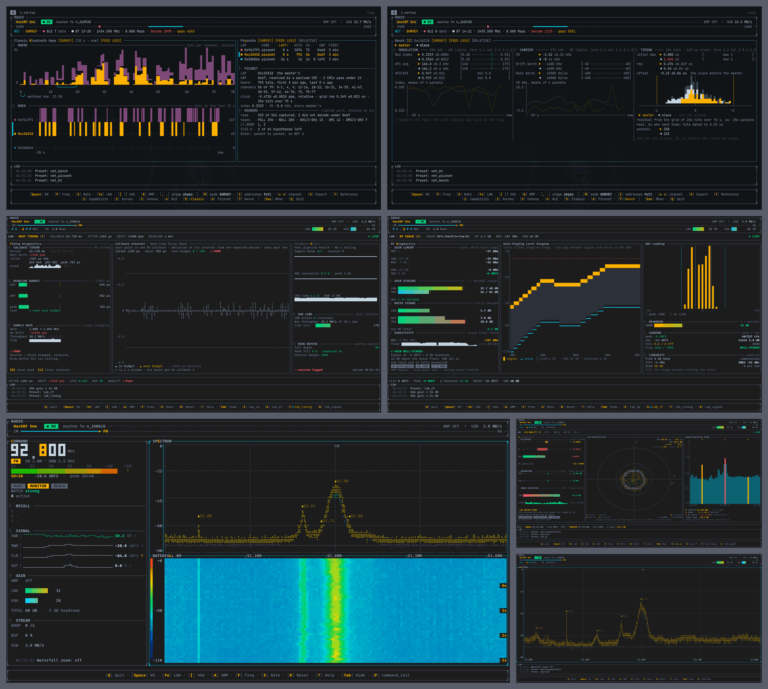The width and height of the screenshot is (768, 689).
Task: Open the constellation view thumbnail at lower right
Action: [639, 482]
